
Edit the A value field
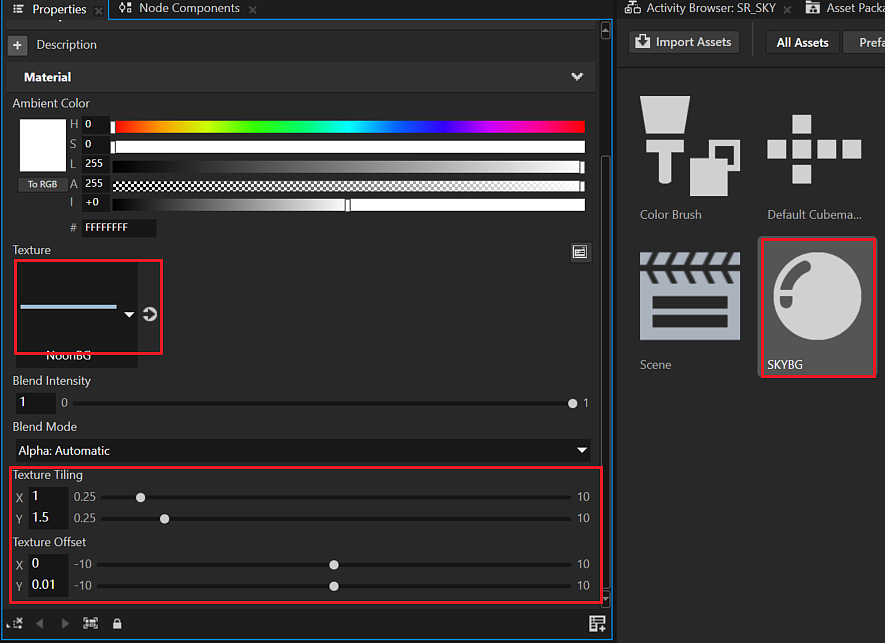(x=95, y=183)
